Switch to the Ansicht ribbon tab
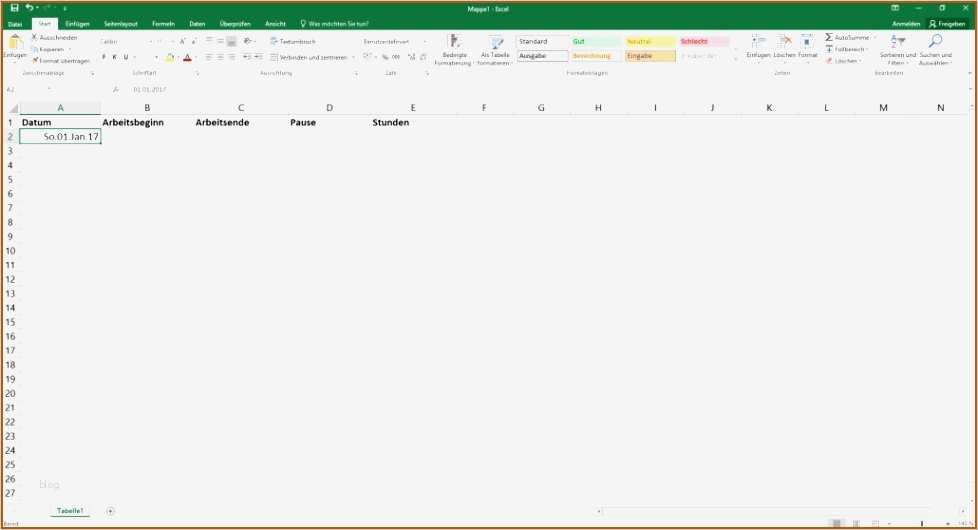Viewport: 978px width, 530px height. pos(275,24)
